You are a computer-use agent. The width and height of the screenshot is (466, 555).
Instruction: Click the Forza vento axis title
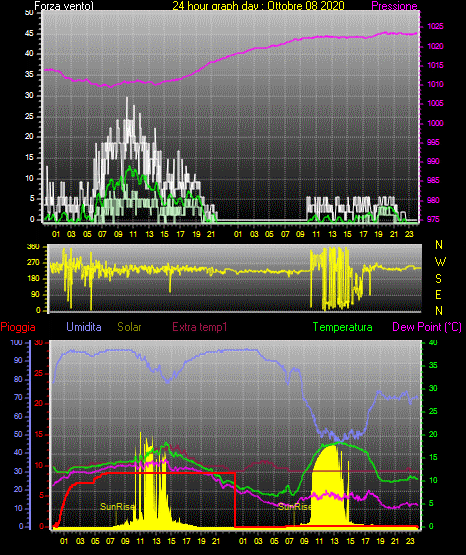[64, 6]
